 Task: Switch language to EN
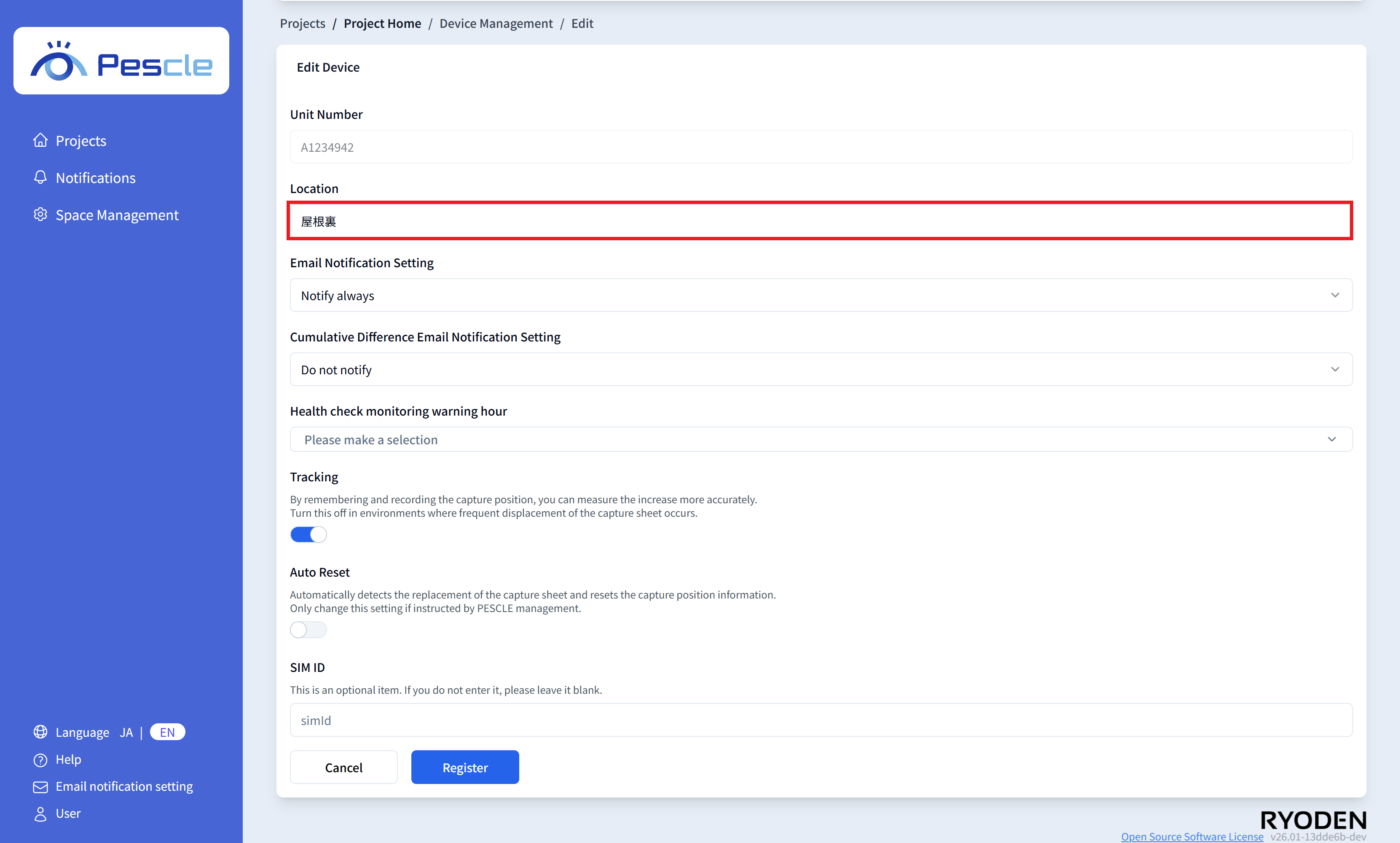[167, 732]
